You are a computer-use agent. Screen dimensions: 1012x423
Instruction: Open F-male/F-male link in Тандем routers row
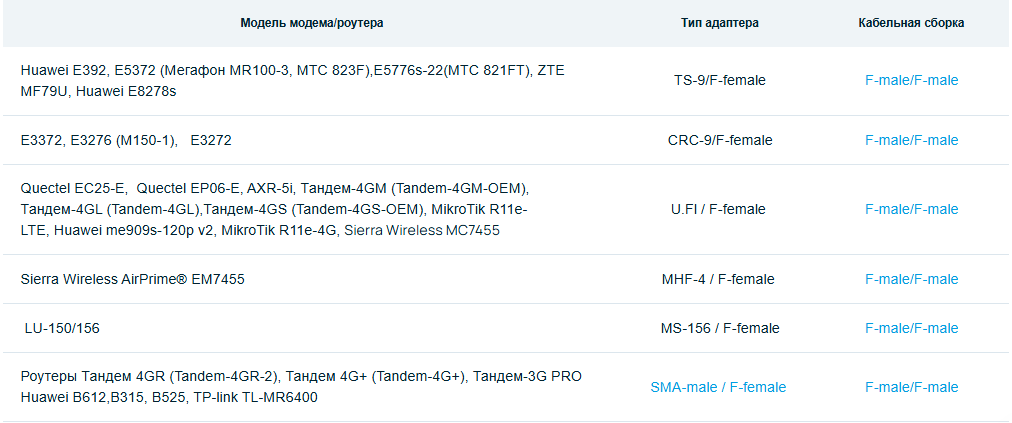(x=911, y=387)
